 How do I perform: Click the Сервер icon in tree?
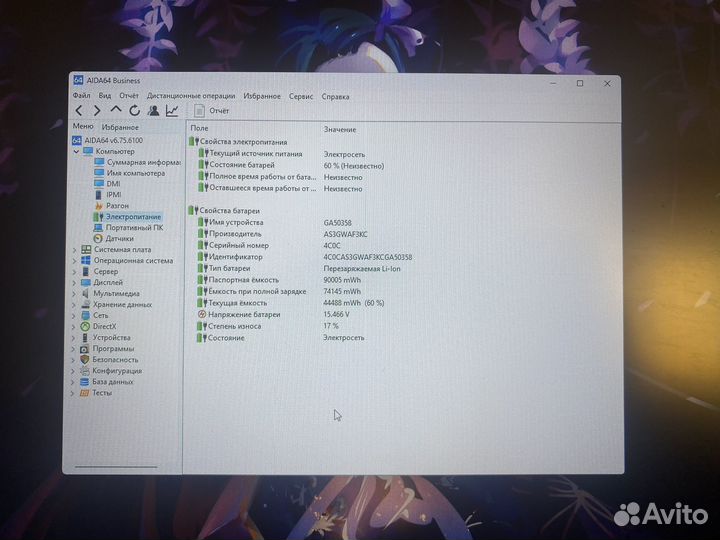click(86, 271)
